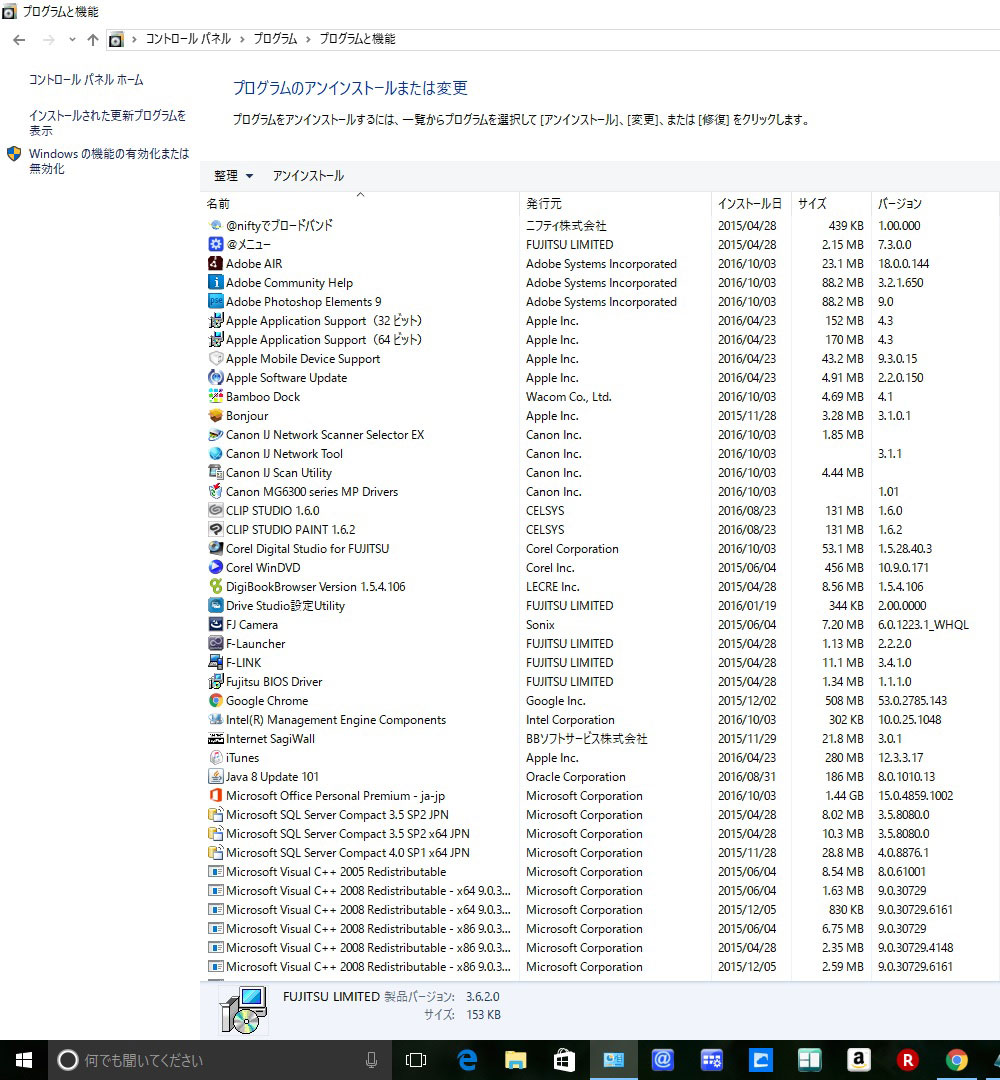
Task: Go back with the back arrow
Action: point(19,39)
